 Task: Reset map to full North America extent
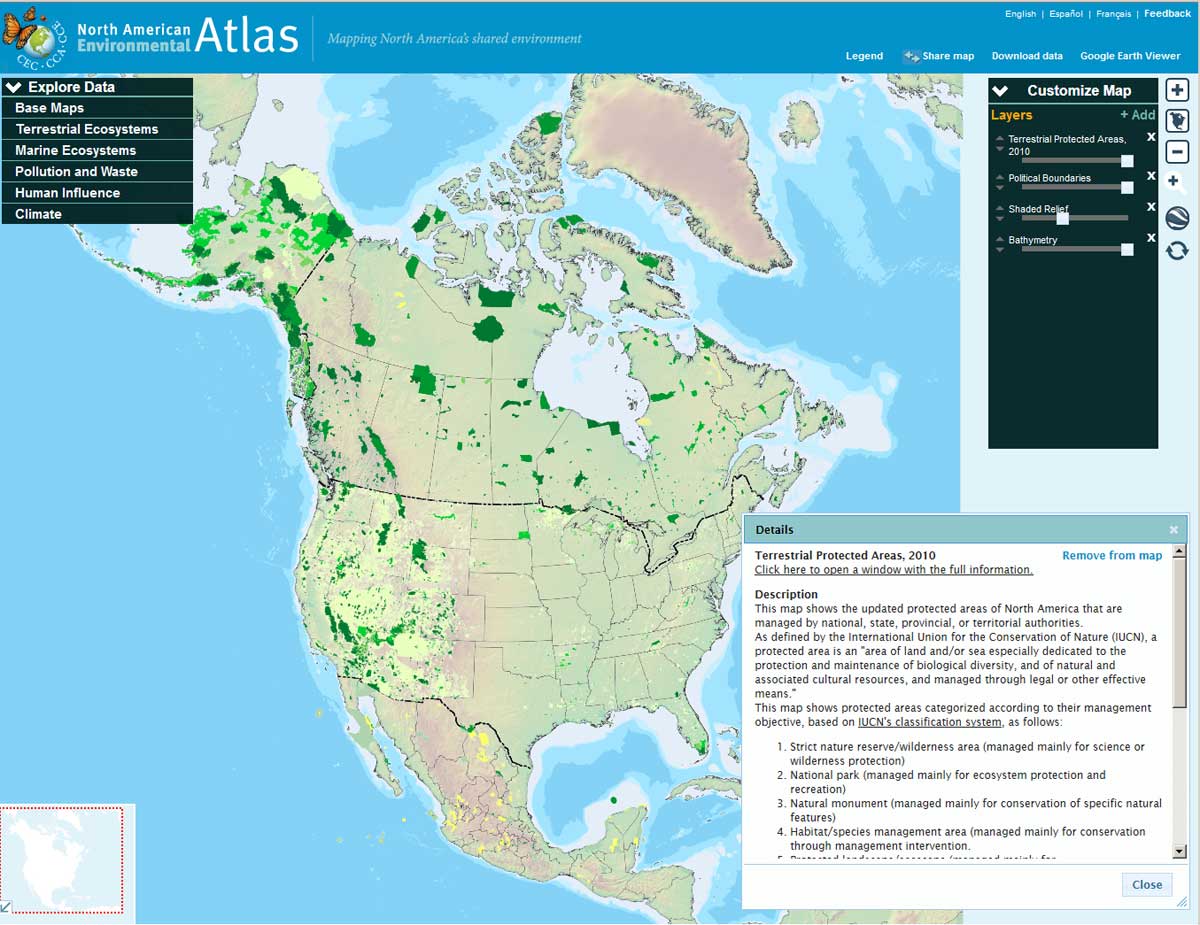pos(1177,121)
